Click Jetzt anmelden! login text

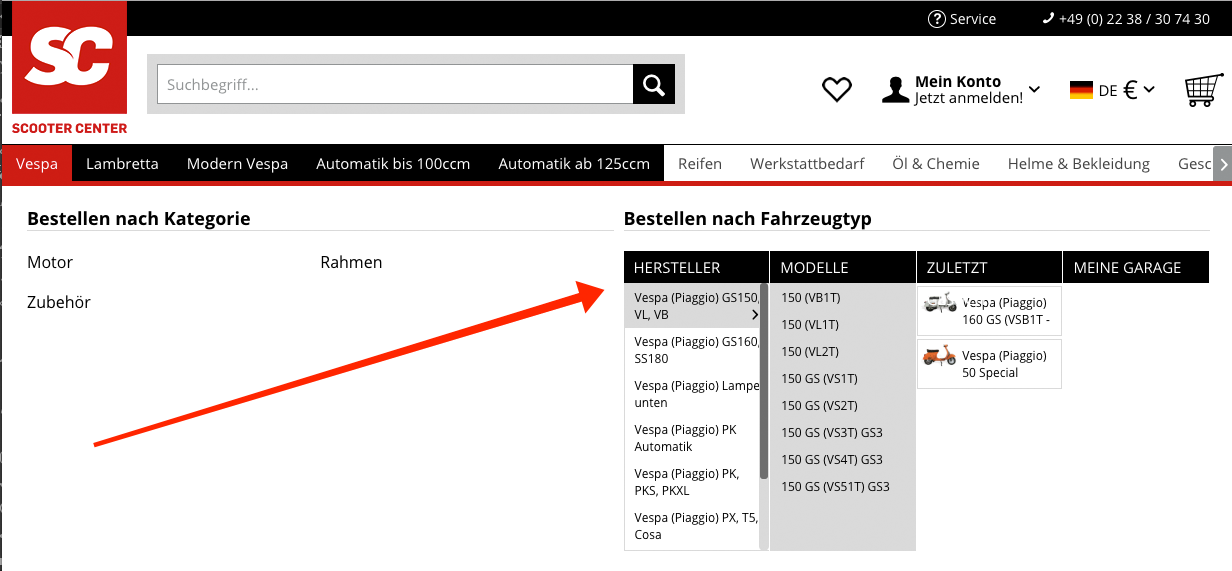click(x=969, y=98)
